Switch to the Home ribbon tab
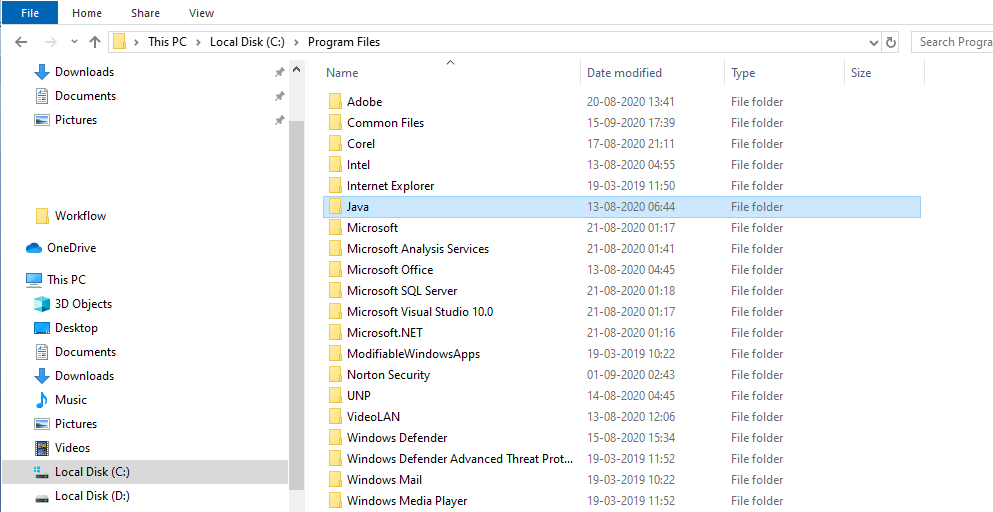The height and width of the screenshot is (512, 993). click(87, 13)
